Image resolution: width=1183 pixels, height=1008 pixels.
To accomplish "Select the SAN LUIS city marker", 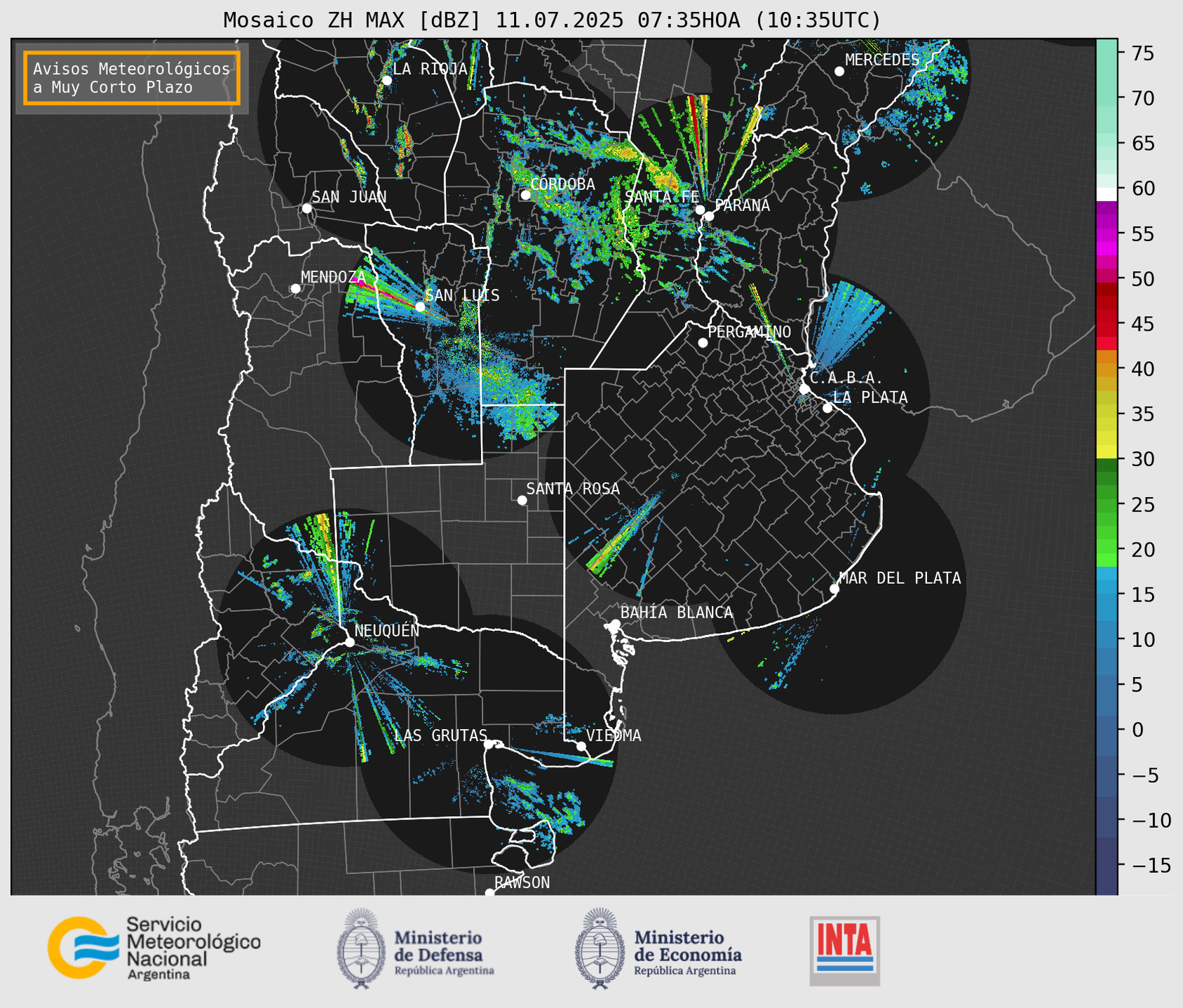I will click(420, 306).
